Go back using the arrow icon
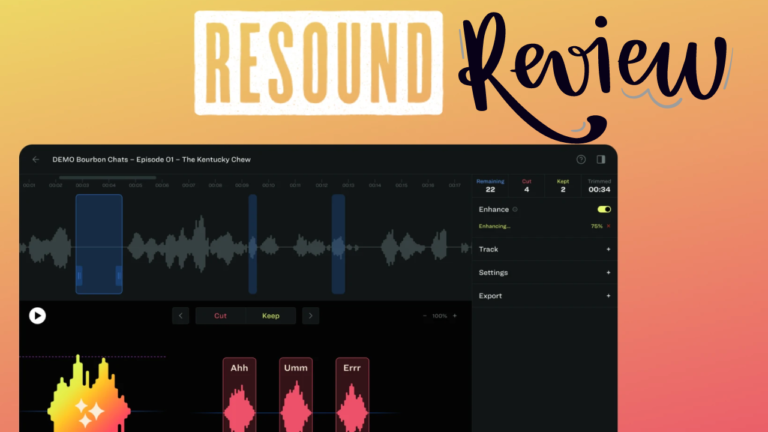 point(36,160)
